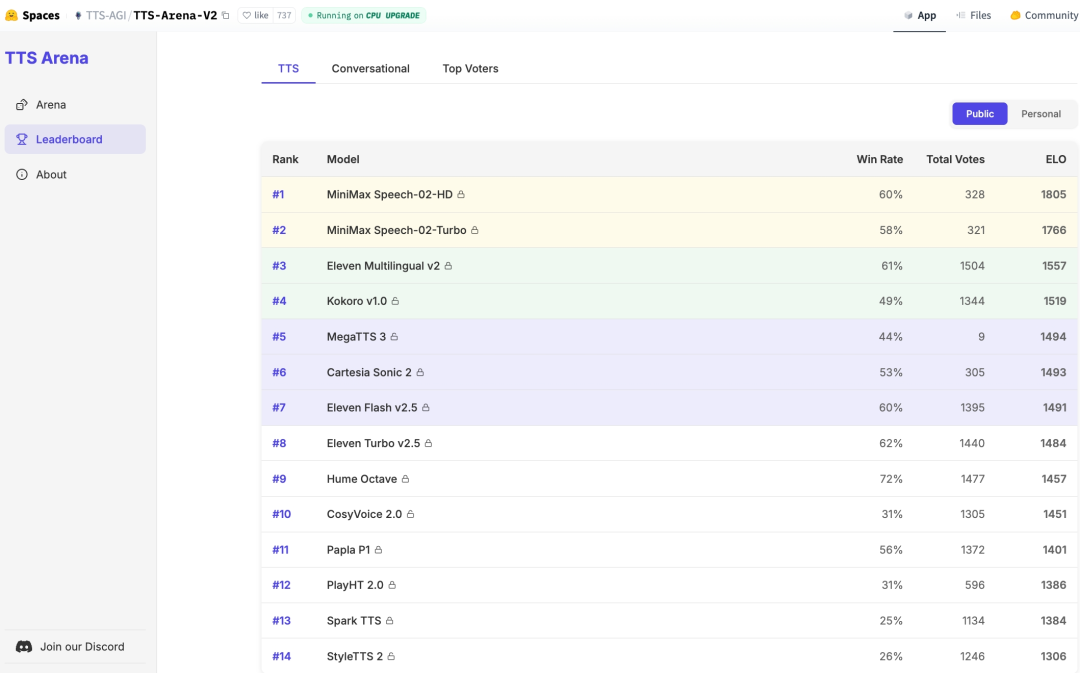This screenshot has height=673, width=1080.
Task: Click lock icon beside Cartesia Sonic 2
Action: coord(420,372)
